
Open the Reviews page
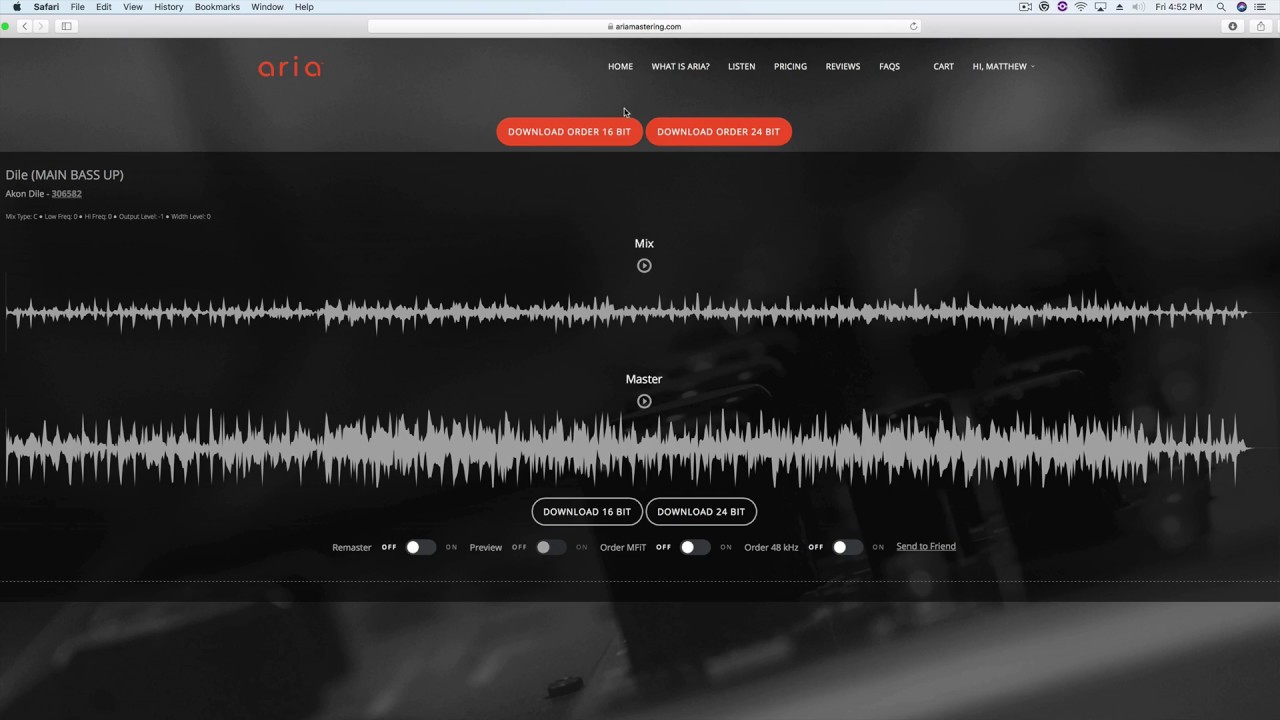843,66
